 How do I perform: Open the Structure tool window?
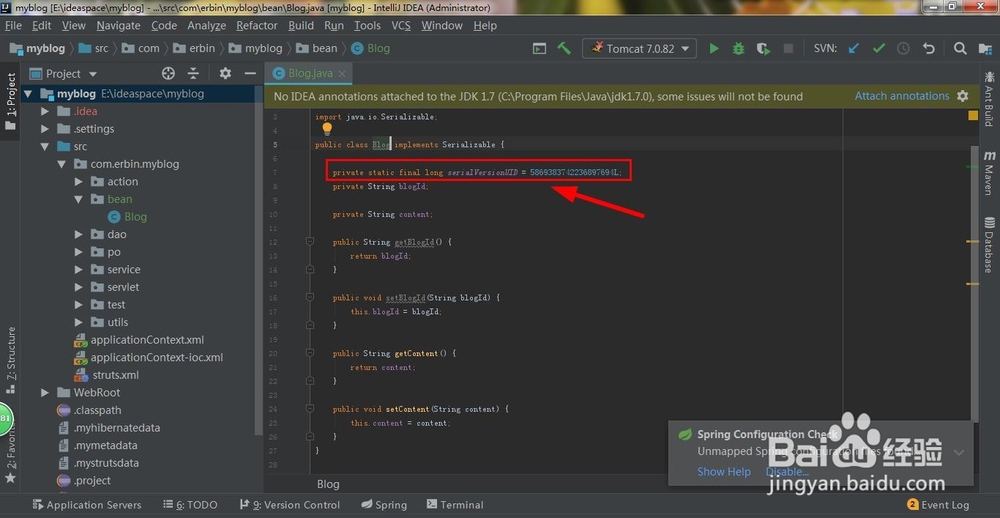(x=10, y=360)
